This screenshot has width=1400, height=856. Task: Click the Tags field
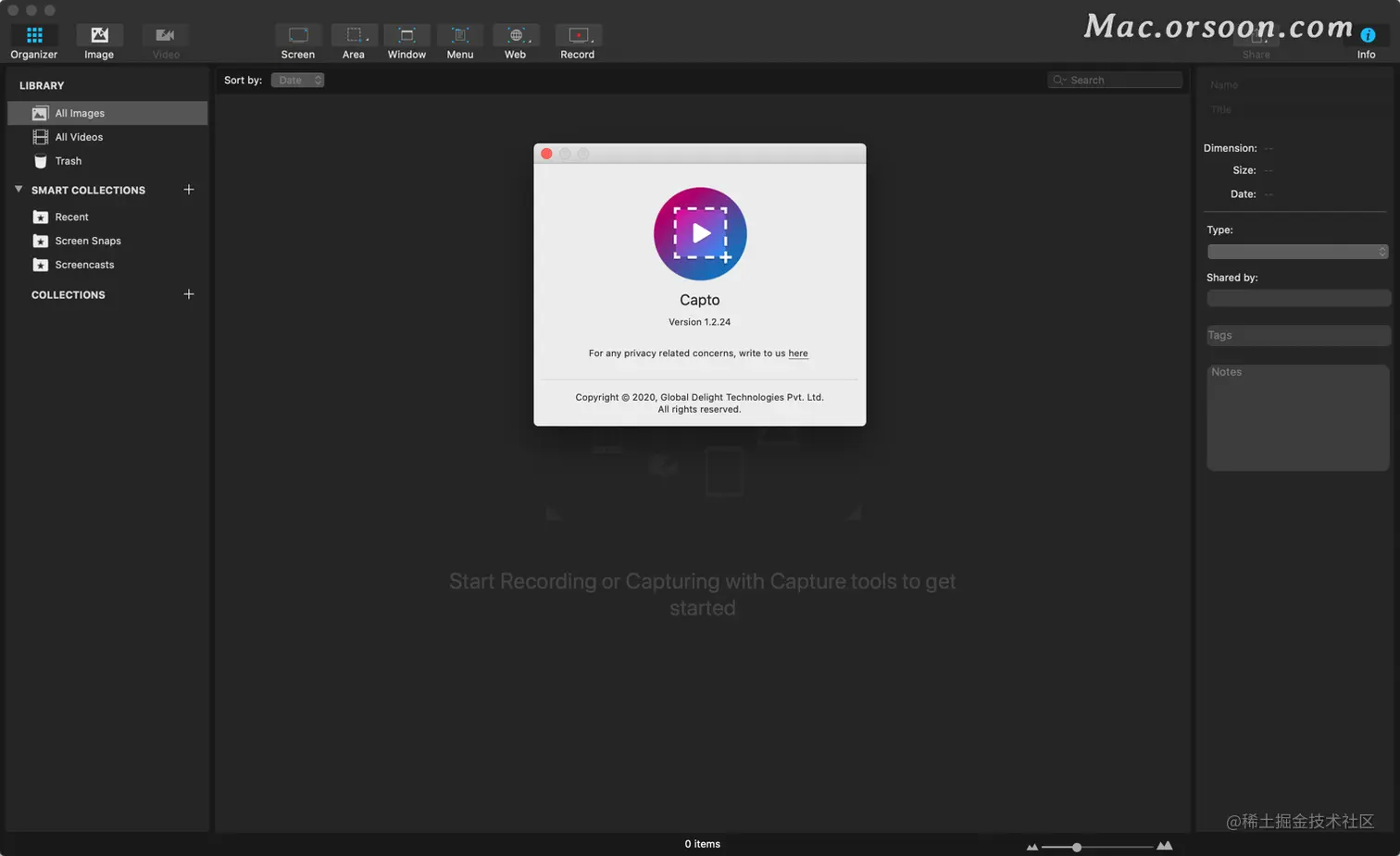coord(1298,335)
